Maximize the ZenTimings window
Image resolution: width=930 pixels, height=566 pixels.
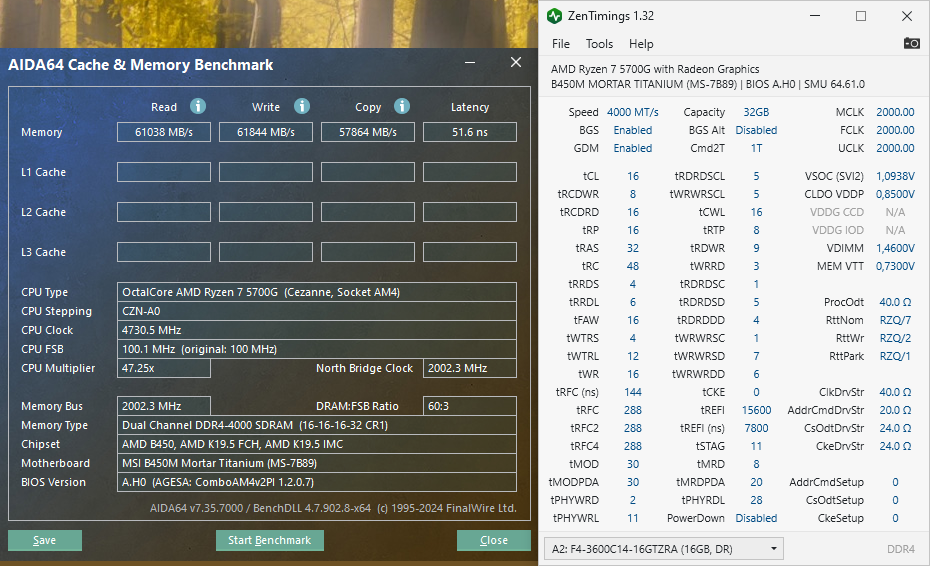point(861,16)
